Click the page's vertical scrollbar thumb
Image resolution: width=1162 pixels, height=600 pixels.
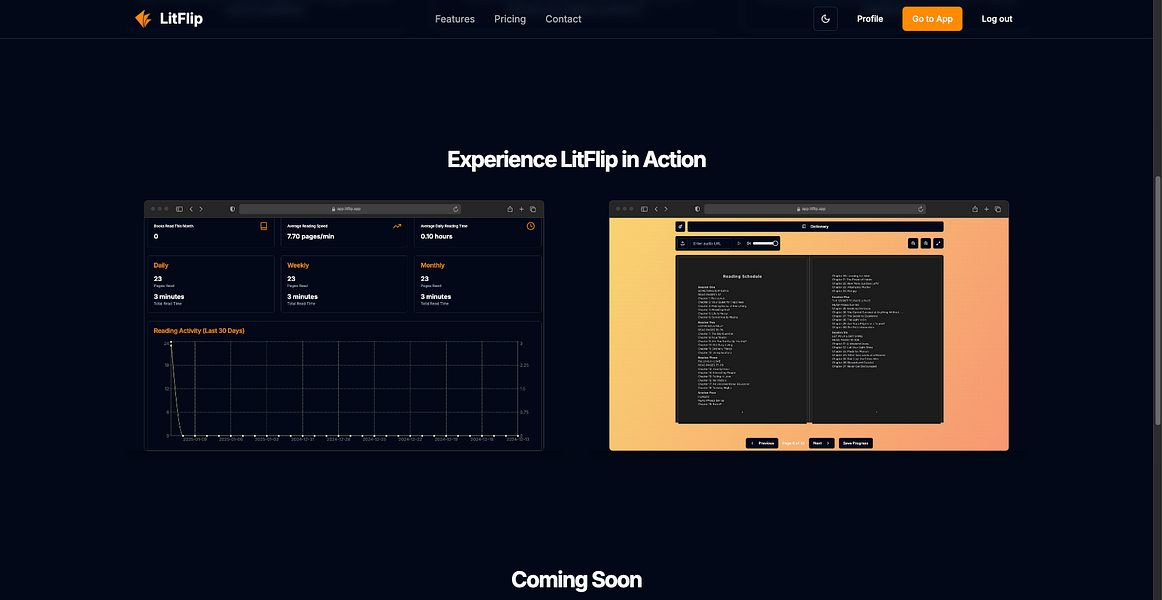click(1158, 300)
